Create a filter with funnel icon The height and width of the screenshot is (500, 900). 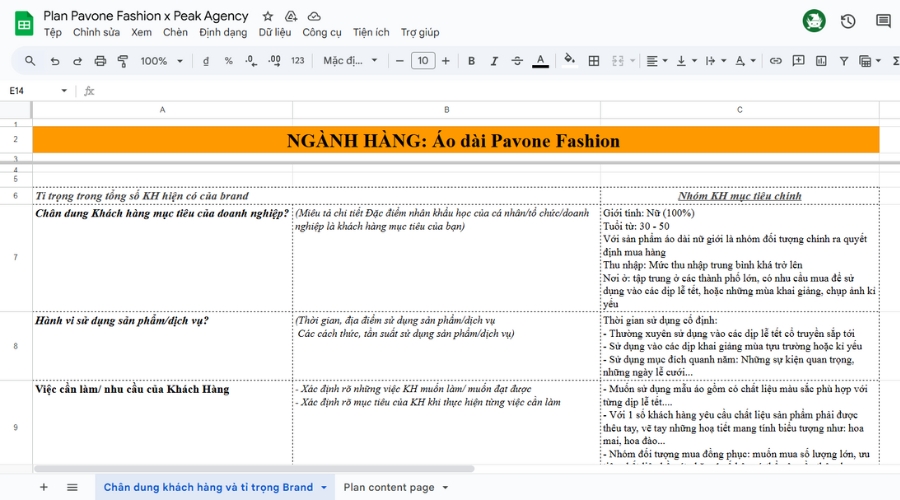coord(844,61)
